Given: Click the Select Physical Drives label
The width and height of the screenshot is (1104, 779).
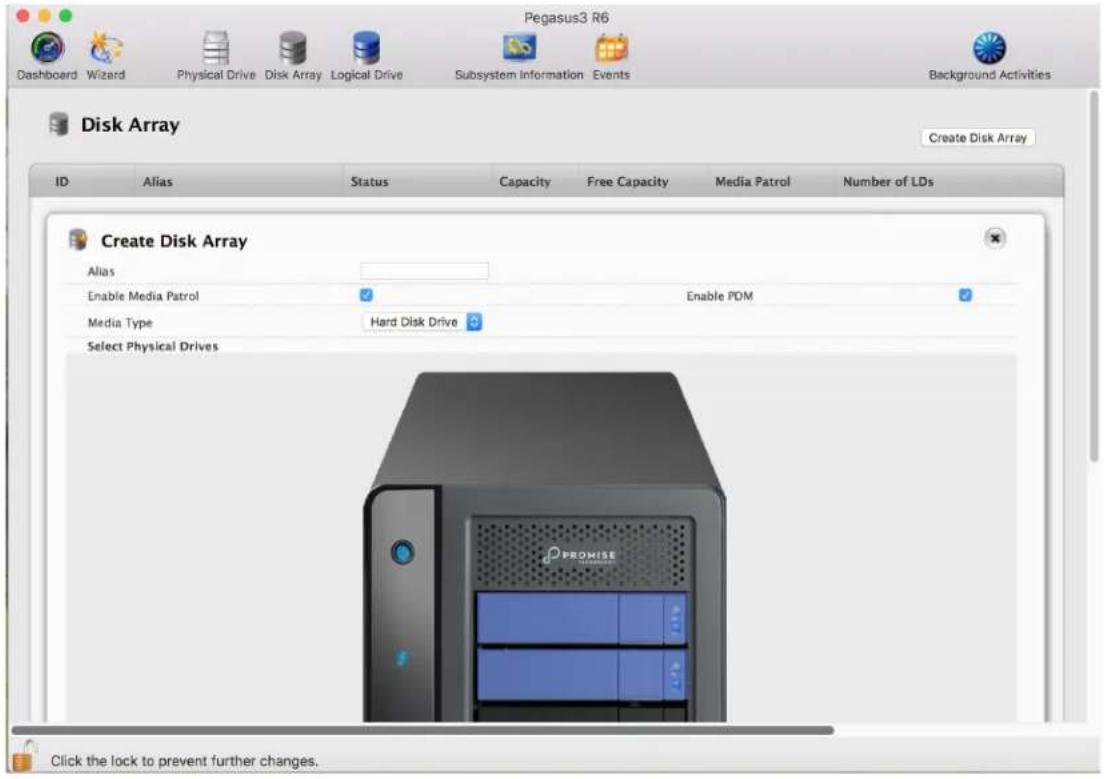Looking at the screenshot, I should coord(153,347).
